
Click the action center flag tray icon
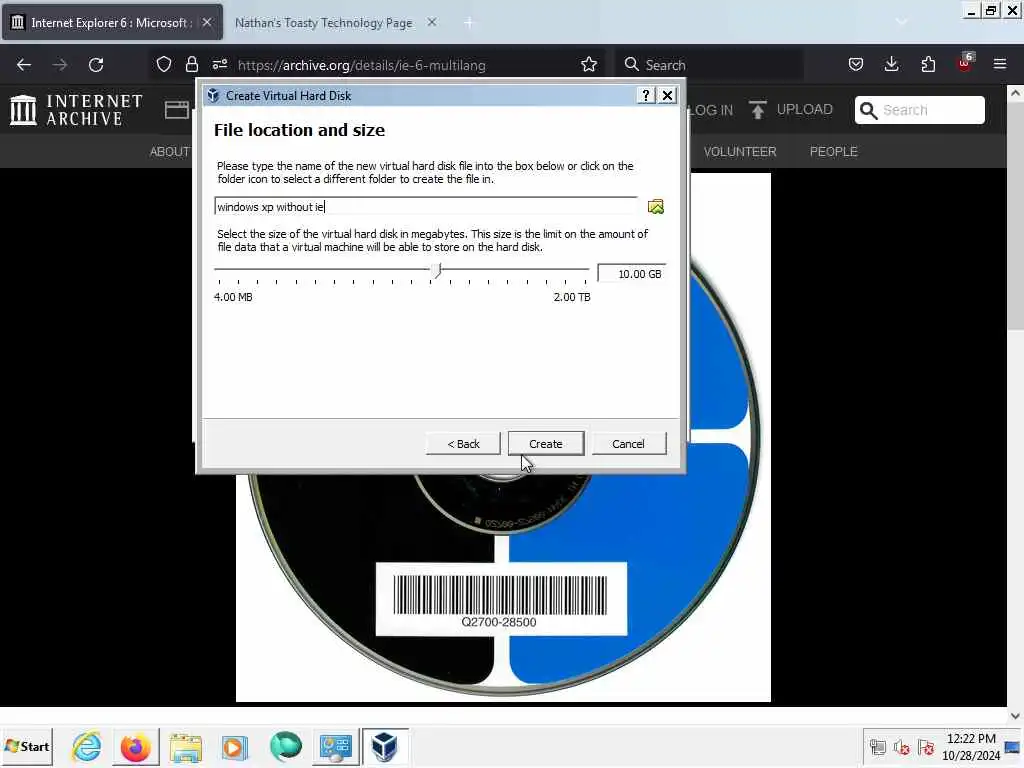point(925,746)
